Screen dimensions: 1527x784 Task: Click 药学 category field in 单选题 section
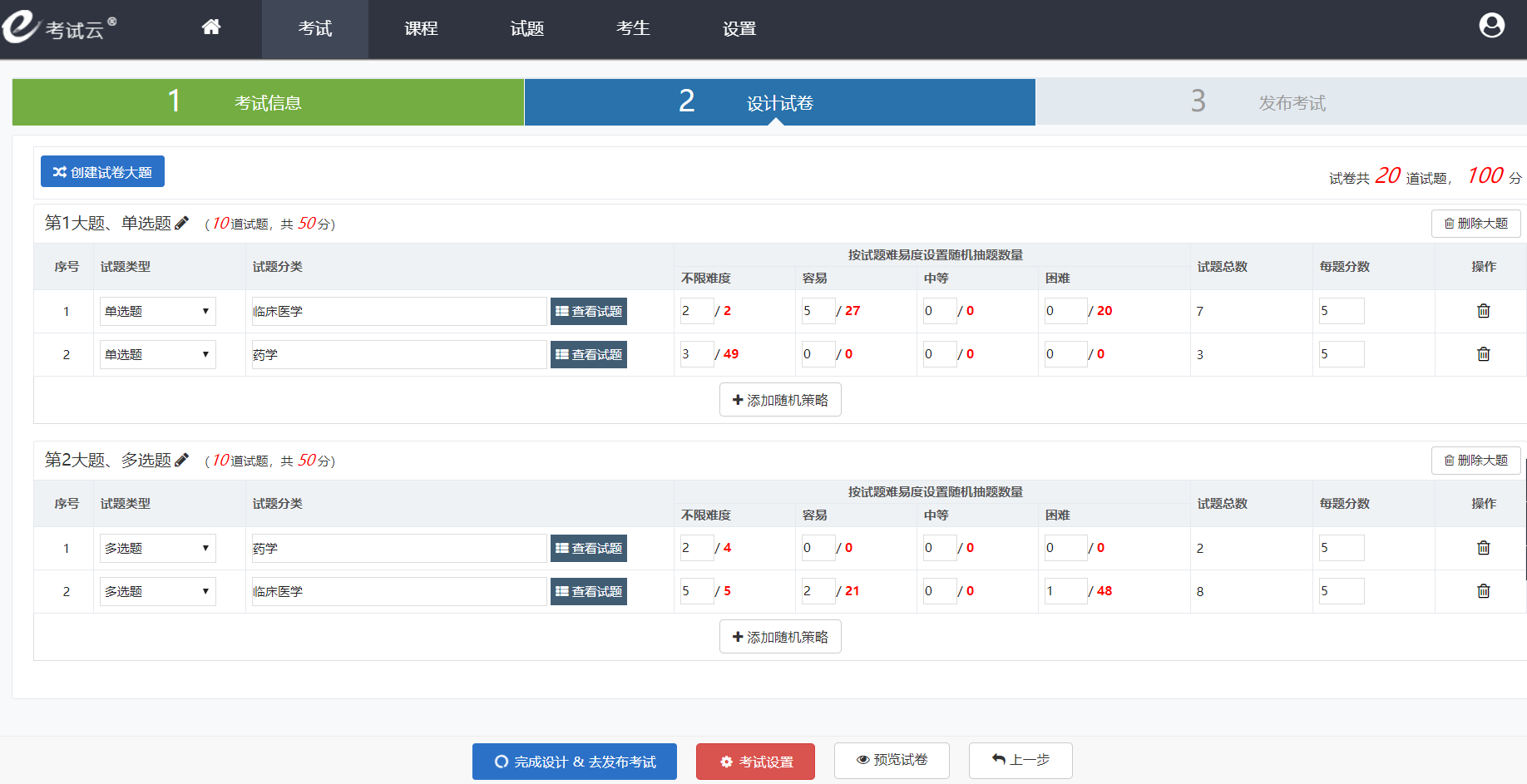(399, 354)
